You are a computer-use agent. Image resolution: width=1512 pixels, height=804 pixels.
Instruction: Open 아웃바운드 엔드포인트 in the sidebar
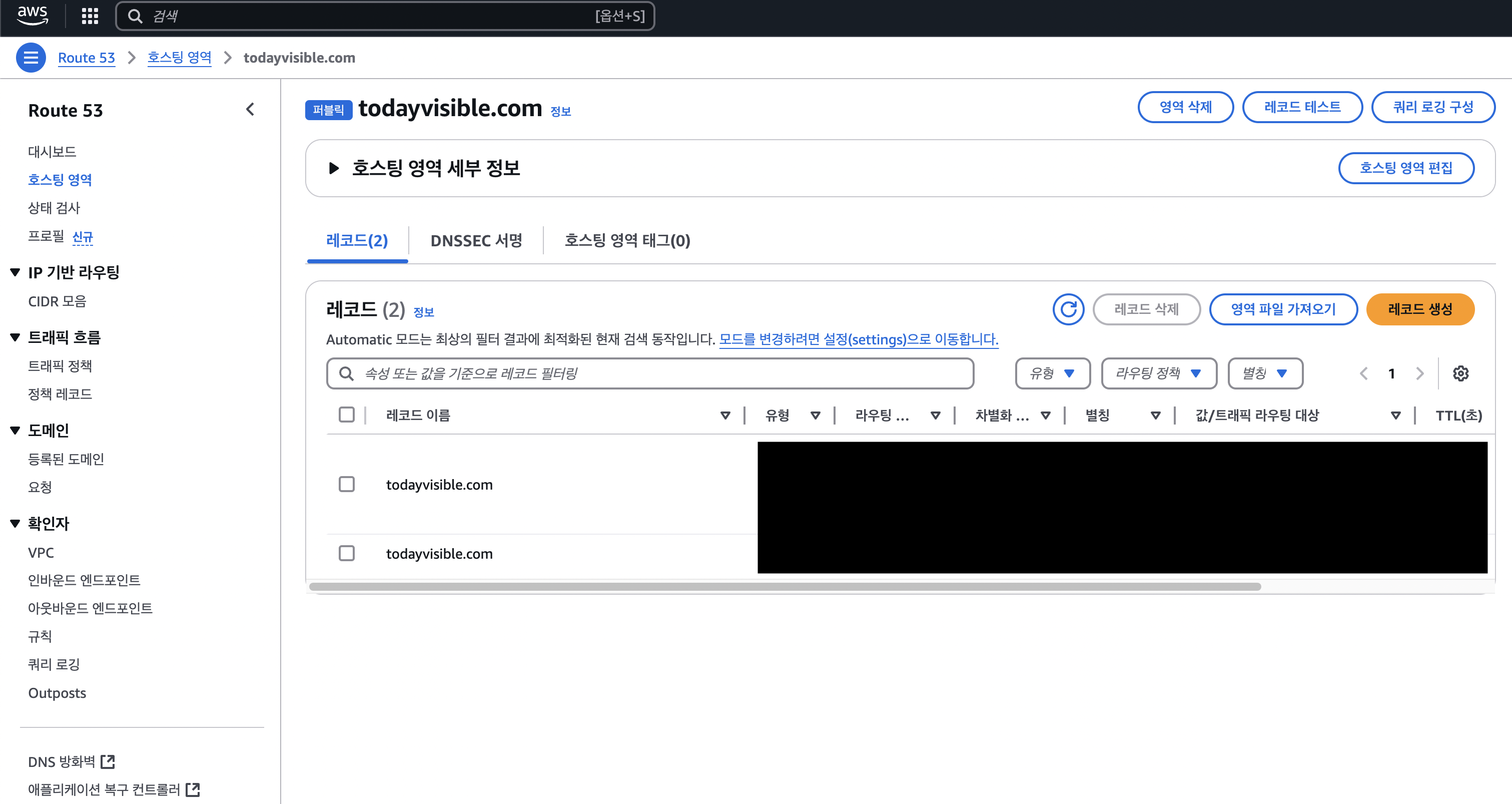click(91, 608)
